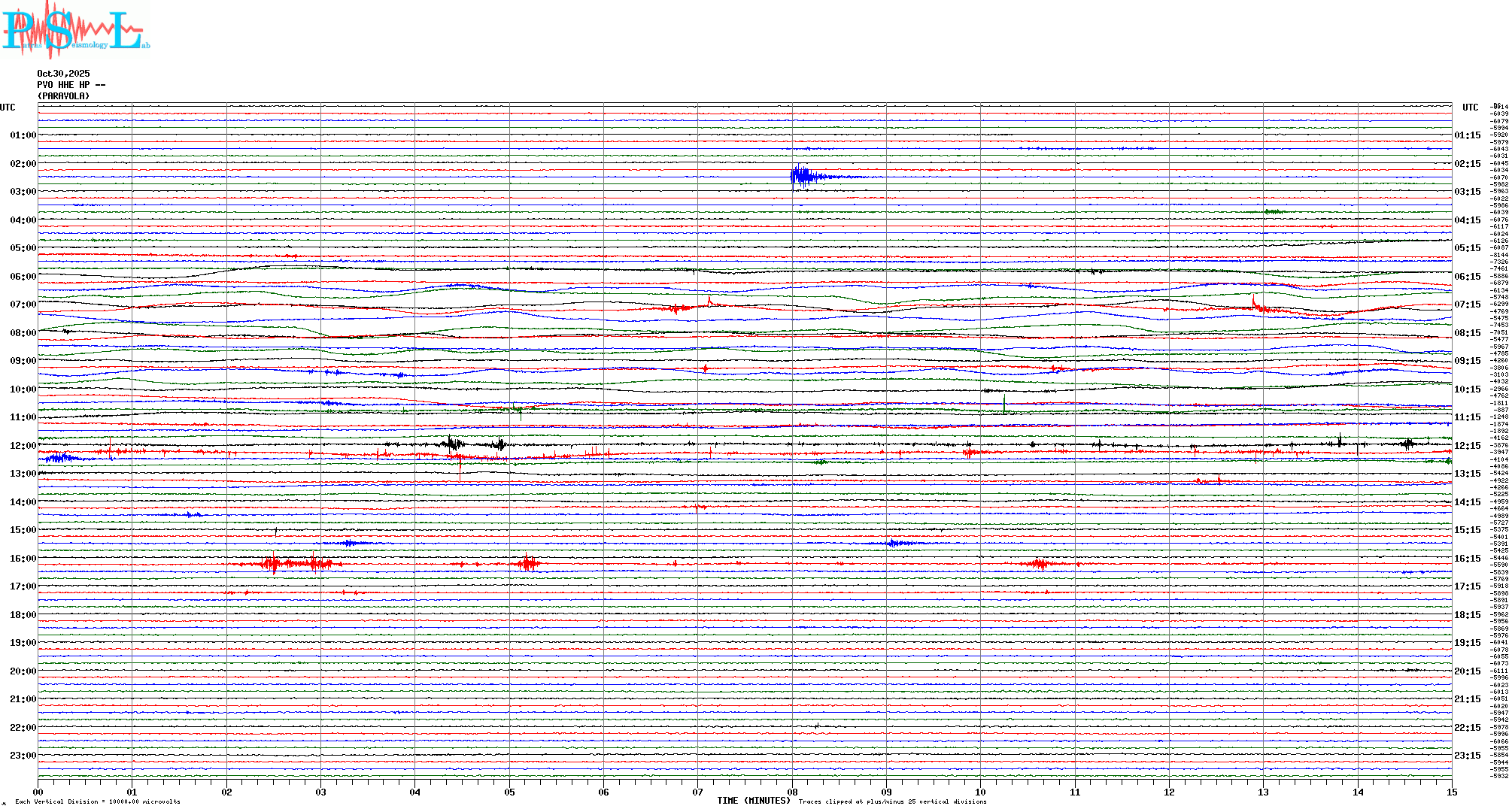This screenshot has height=812, width=1512.
Task: Click the 12:00 hour label on the left axis
Action: 23,446
